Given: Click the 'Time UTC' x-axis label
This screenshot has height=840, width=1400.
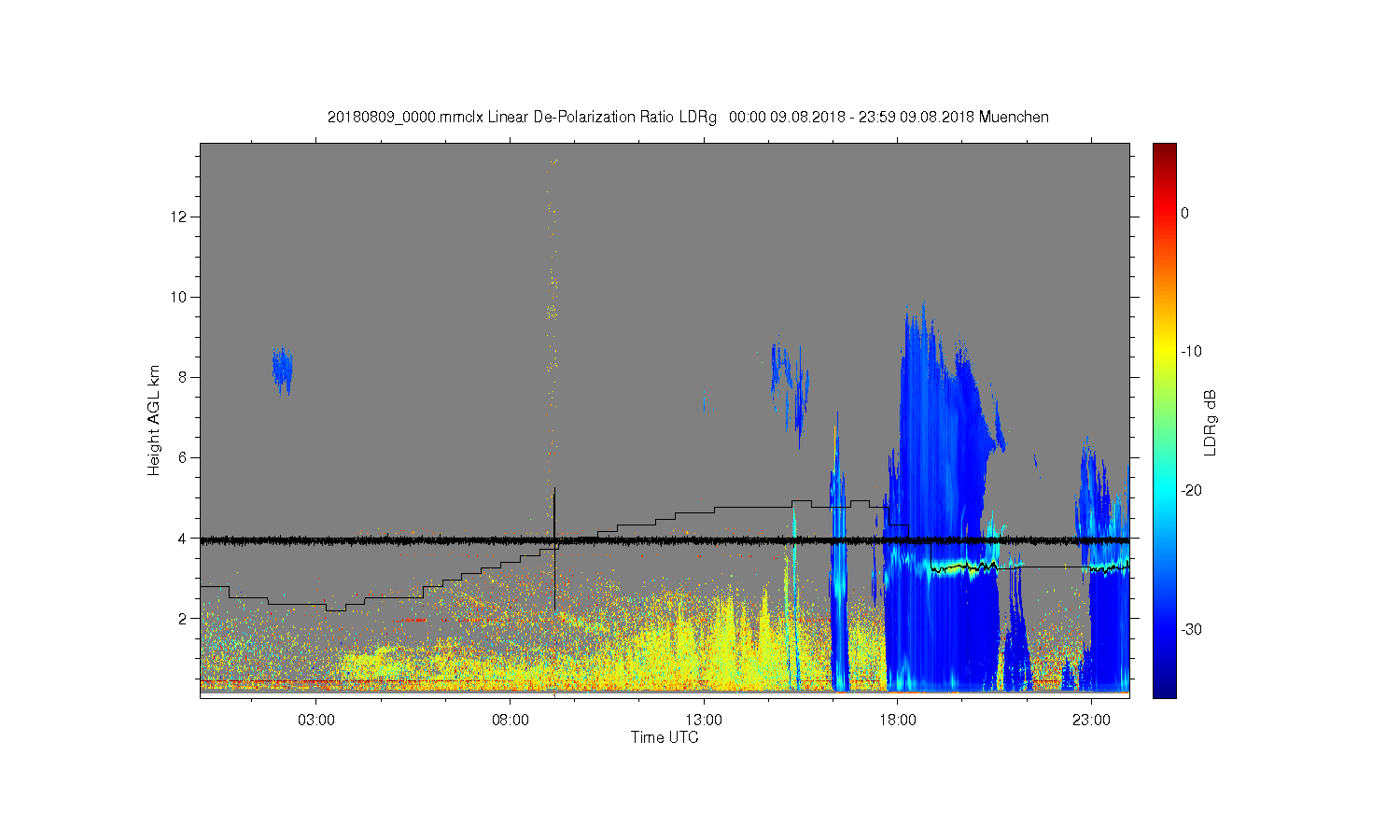Looking at the screenshot, I should tap(665, 737).
